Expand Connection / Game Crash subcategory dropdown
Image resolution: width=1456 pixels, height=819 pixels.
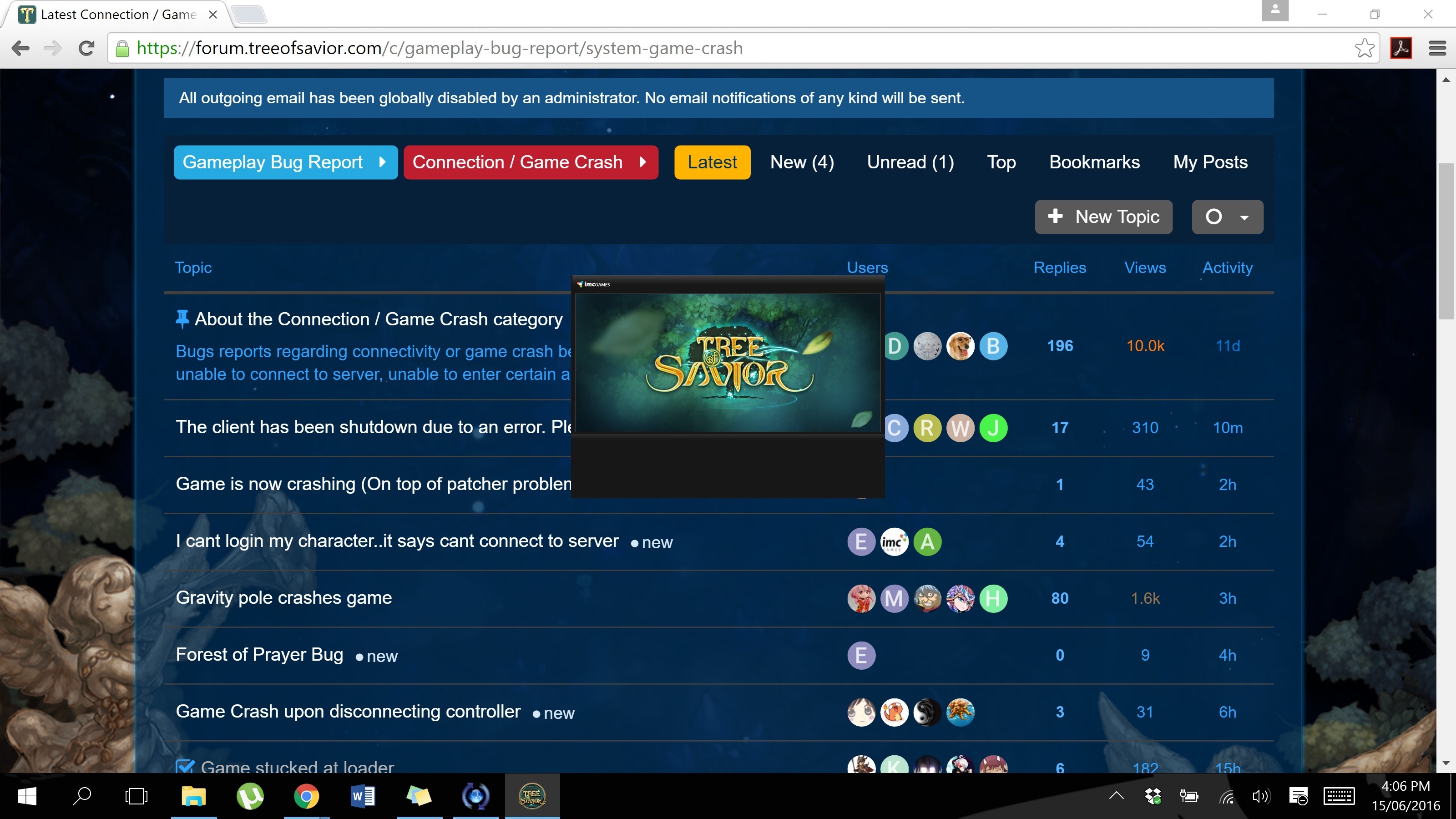pyautogui.click(x=642, y=162)
